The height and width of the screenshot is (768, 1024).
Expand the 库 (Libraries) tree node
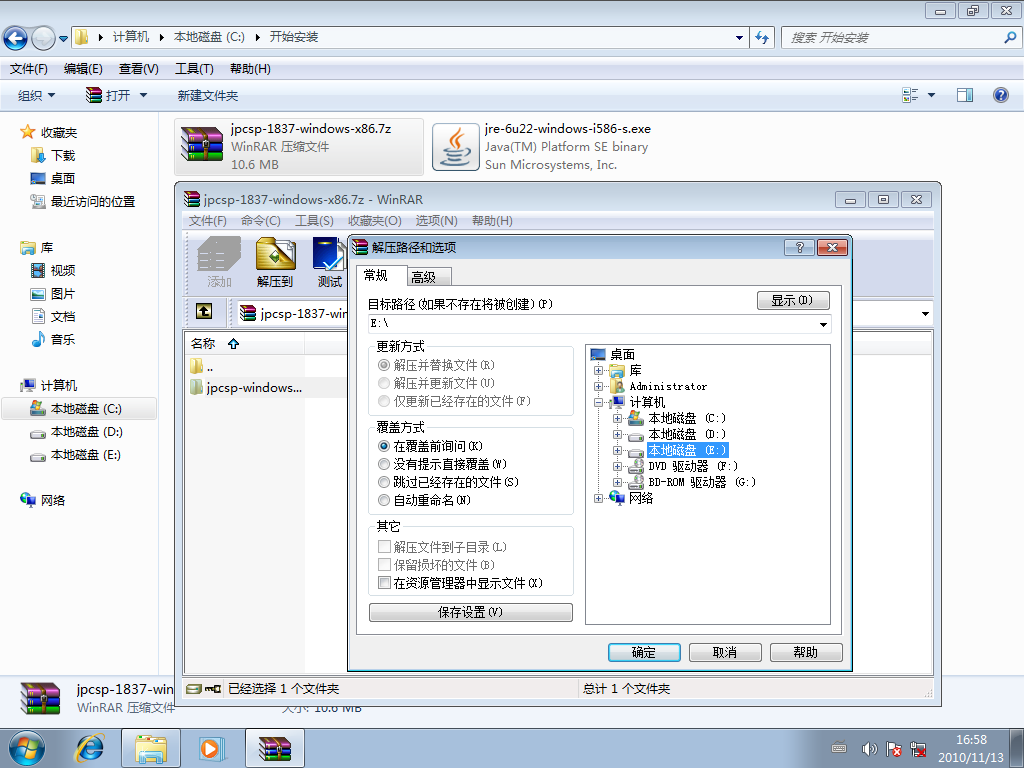coord(598,371)
